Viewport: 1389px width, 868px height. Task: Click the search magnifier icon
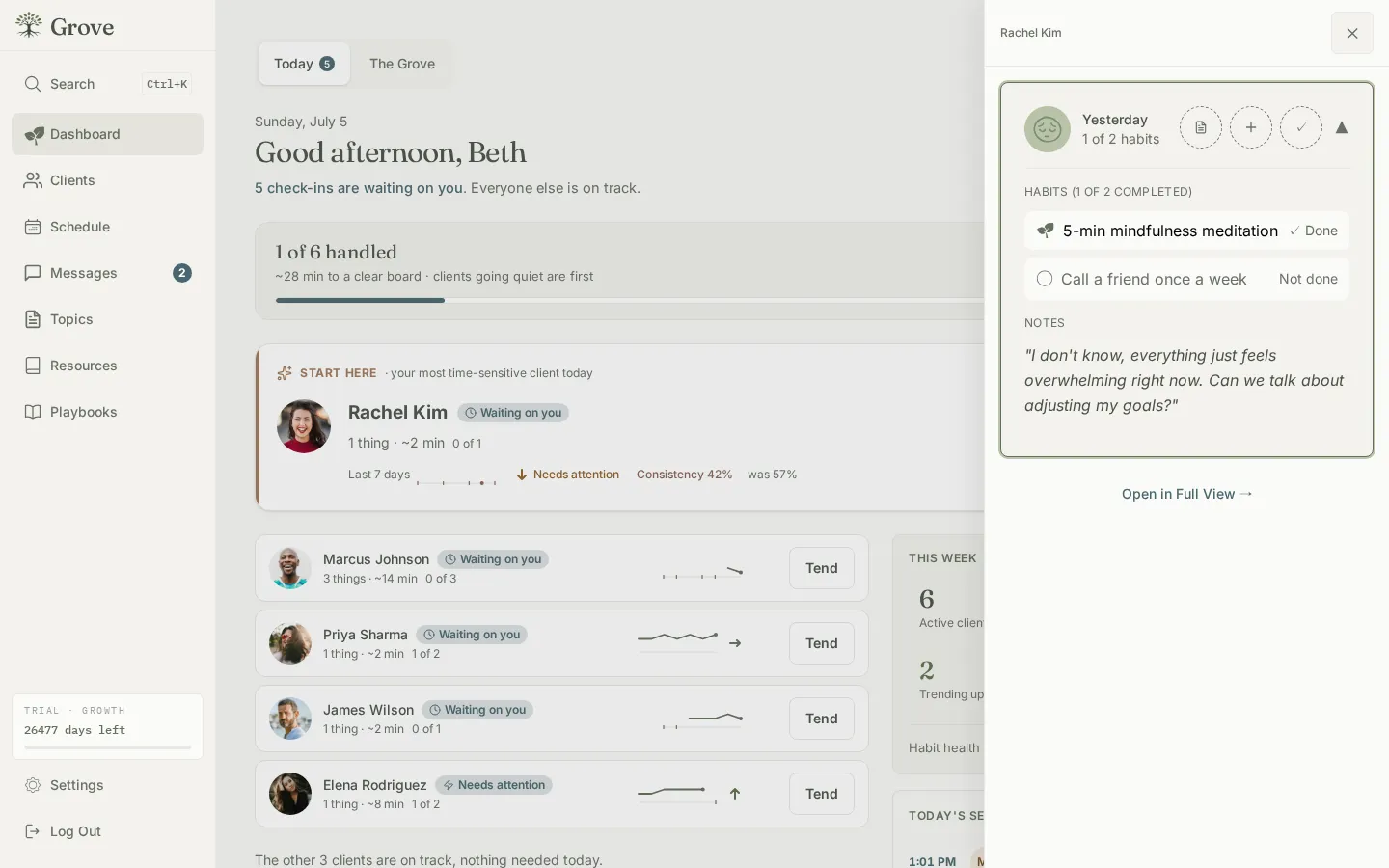point(33,84)
